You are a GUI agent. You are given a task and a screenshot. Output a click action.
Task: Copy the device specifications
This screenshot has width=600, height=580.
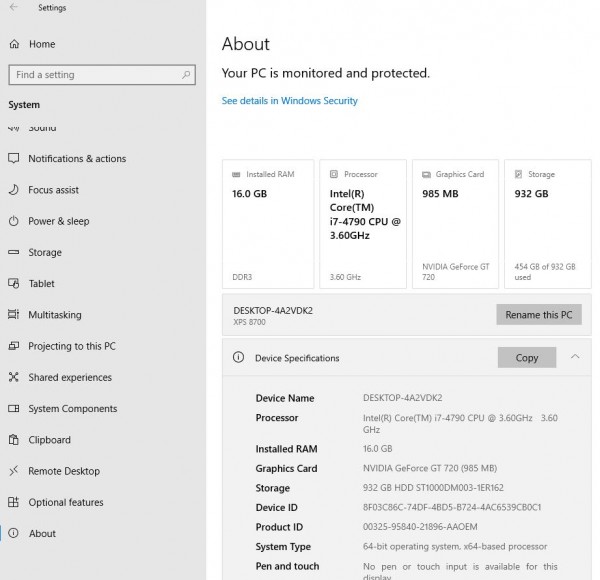coord(527,357)
